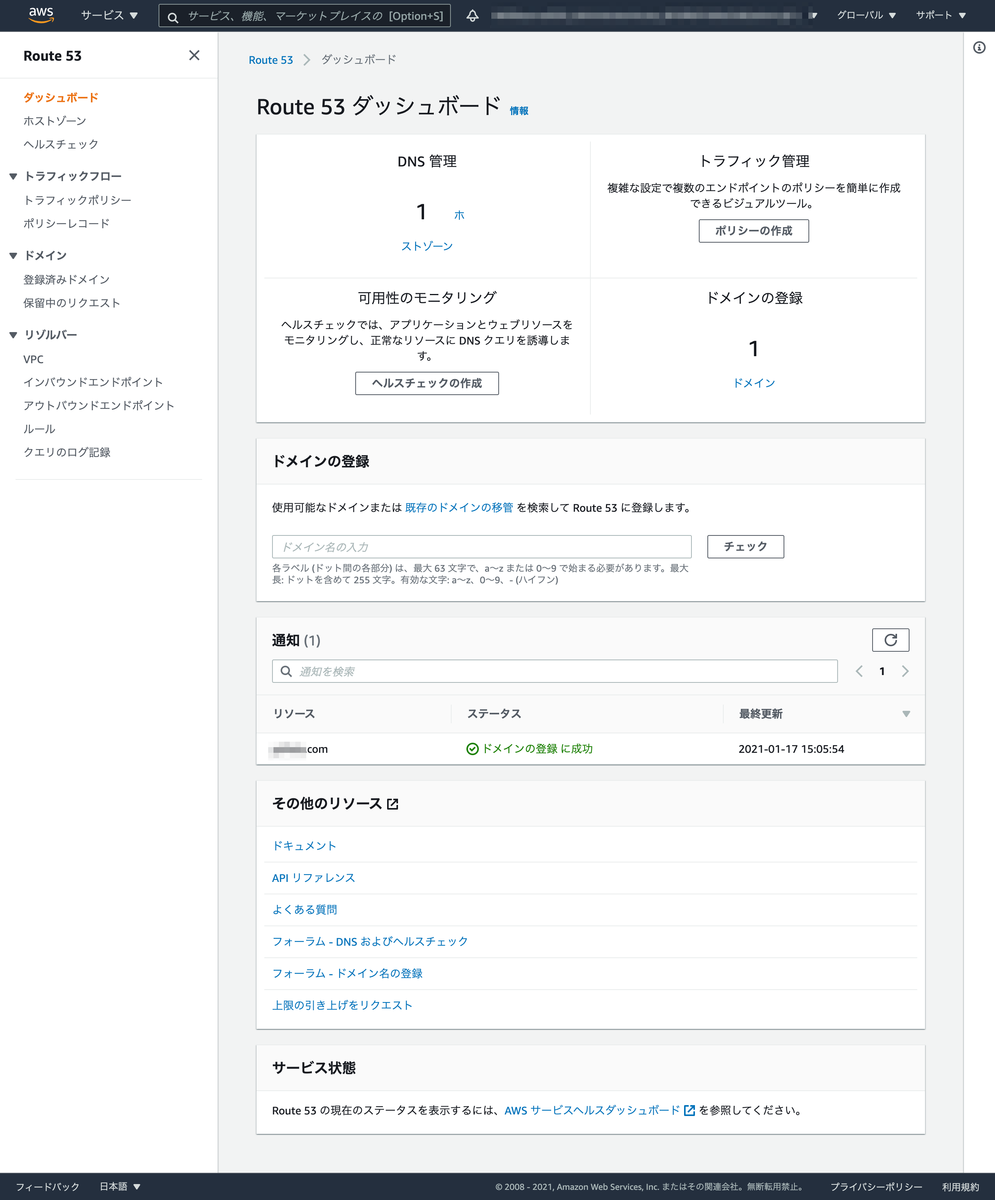995x1200 pixels.
Task: Open the notifications bell icon
Action: pos(473,15)
